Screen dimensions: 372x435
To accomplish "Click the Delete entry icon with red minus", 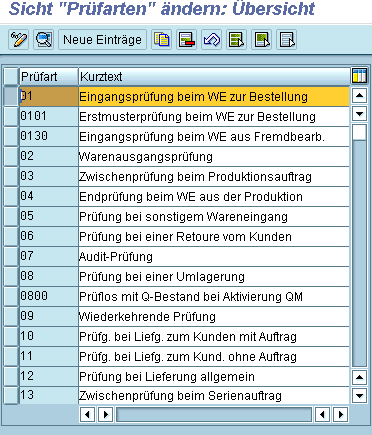I will [186, 40].
